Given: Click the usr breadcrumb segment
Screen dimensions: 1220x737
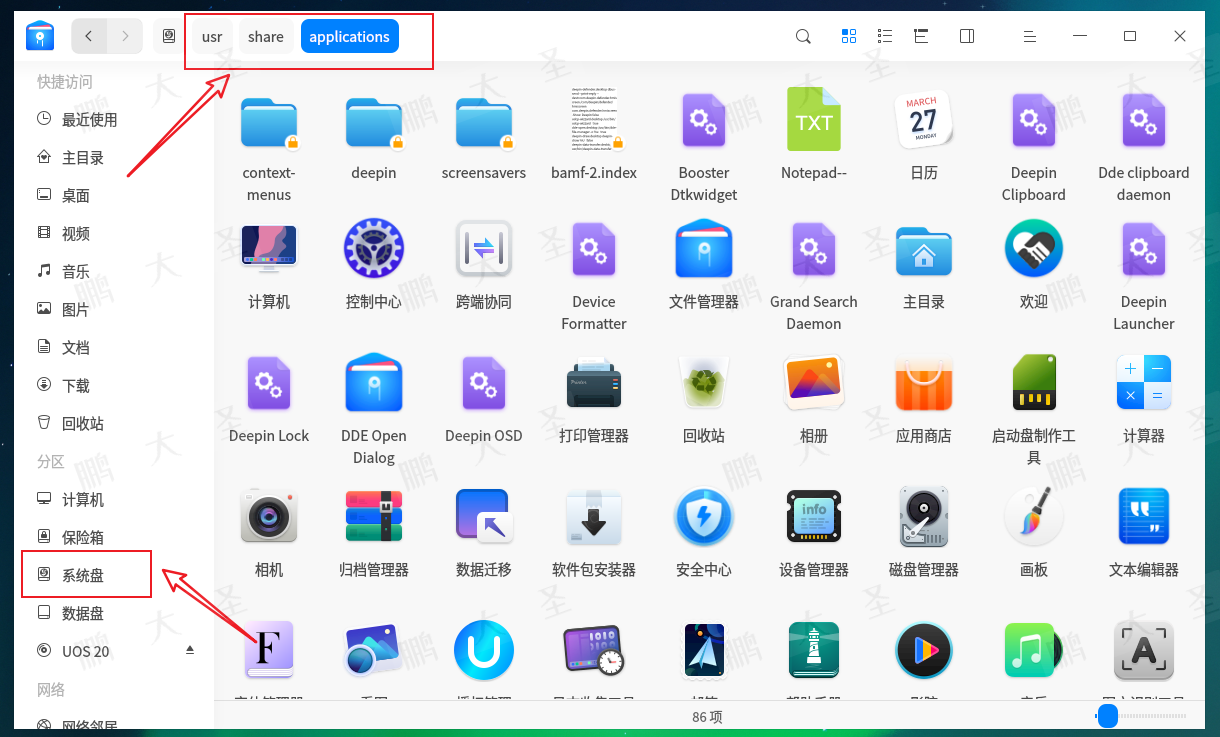Looking at the screenshot, I should pyautogui.click(x=212, y=36).
